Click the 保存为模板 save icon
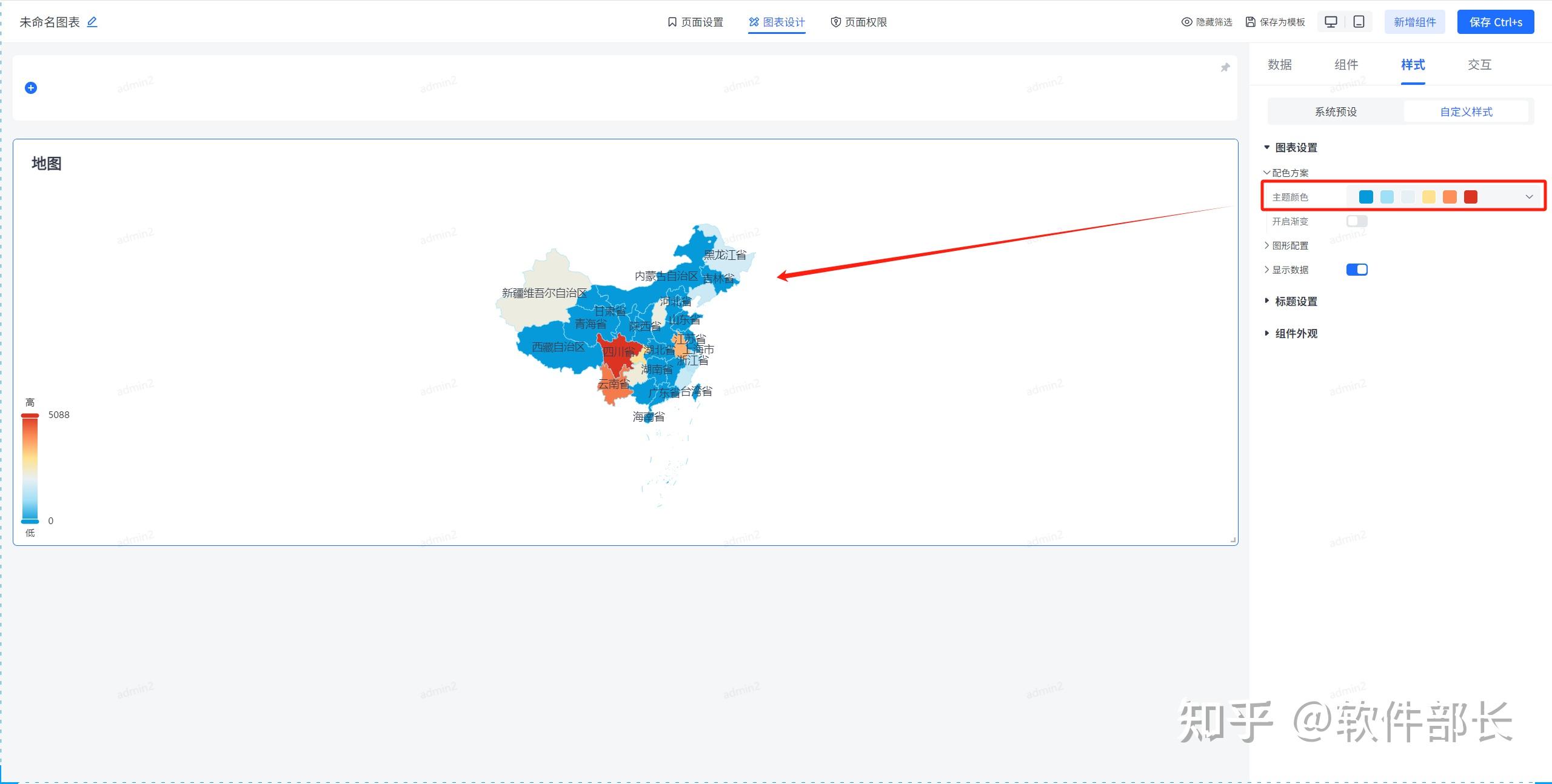This screenshot has width=1552, height=784. click(1250, 22)
